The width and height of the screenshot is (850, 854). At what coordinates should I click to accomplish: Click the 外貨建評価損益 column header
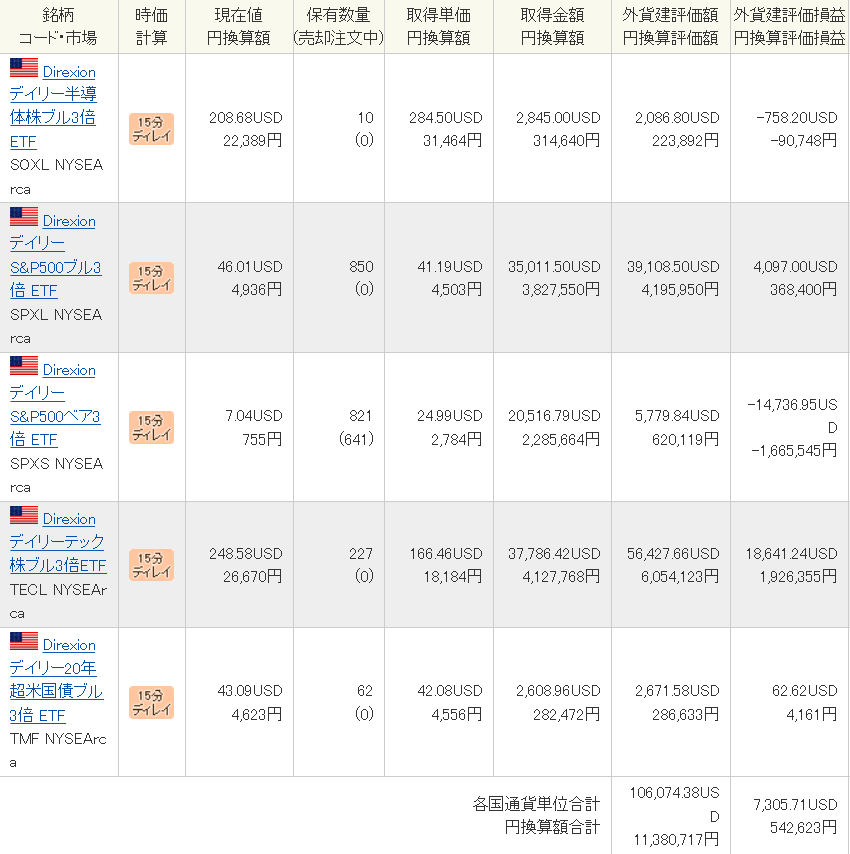789,26
